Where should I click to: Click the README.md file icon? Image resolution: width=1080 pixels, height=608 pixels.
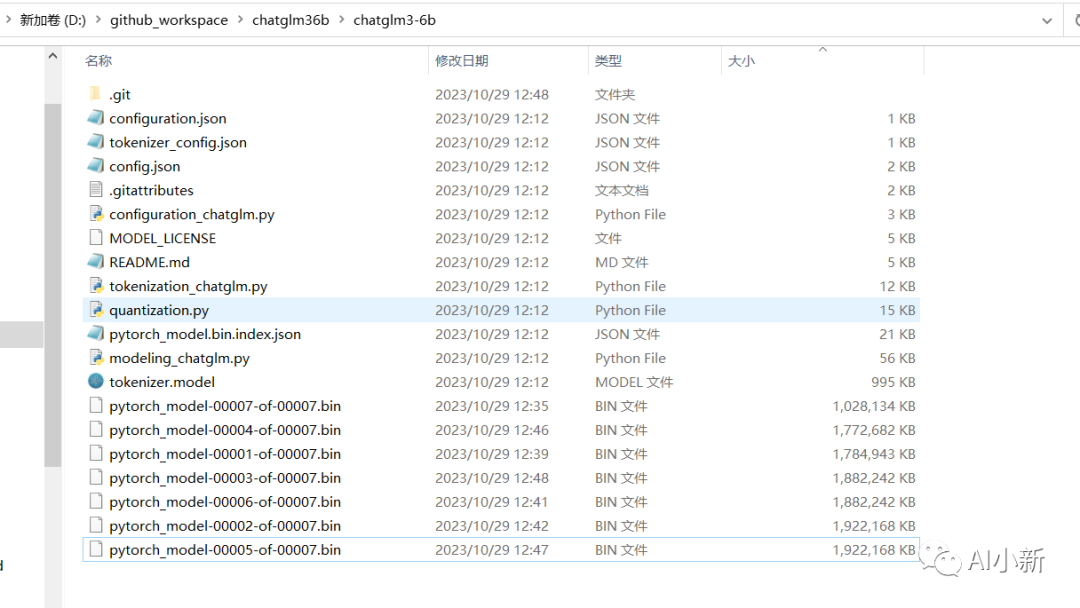[96, 262]
